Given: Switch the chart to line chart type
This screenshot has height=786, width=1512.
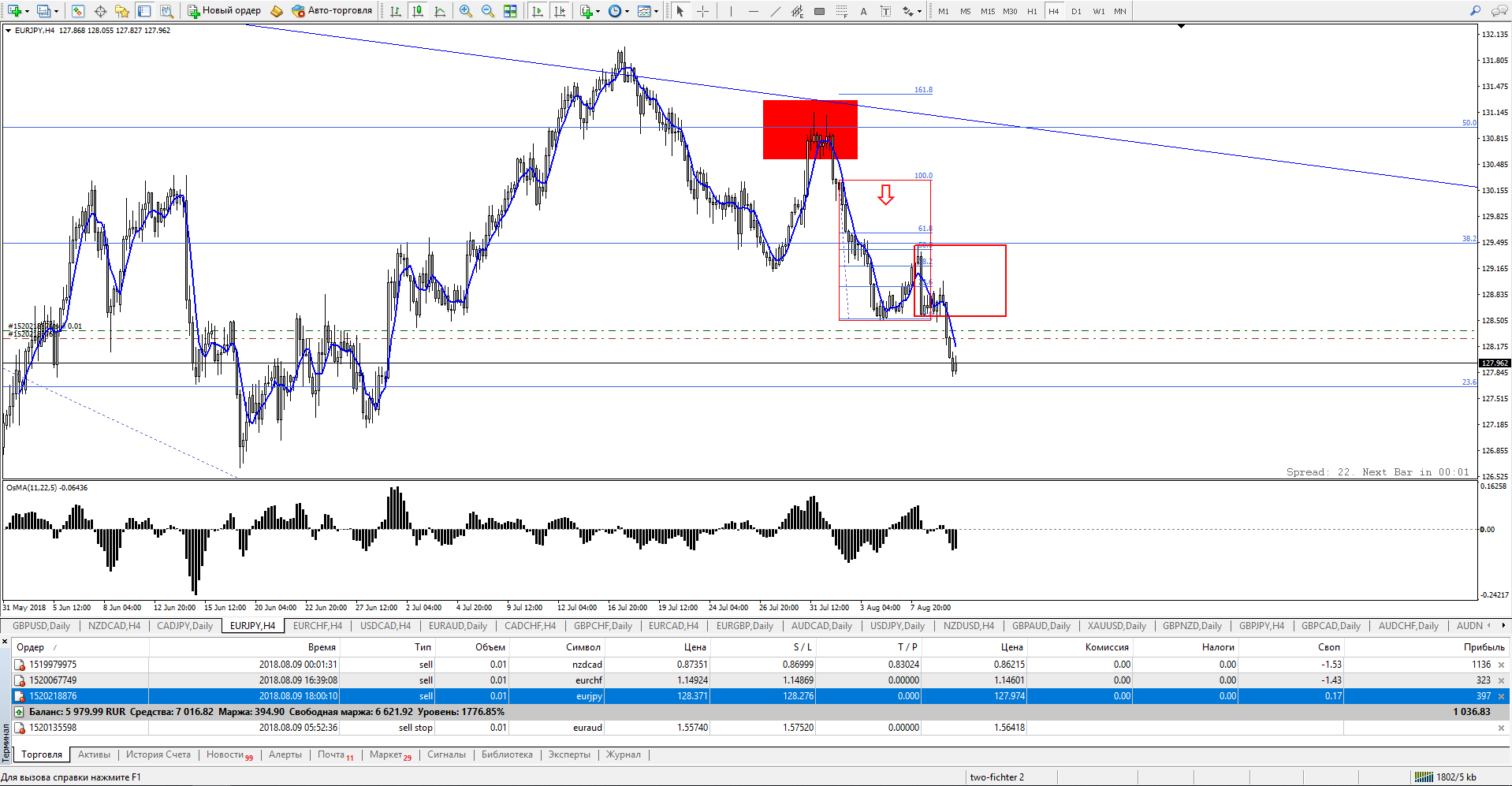Looking at the screenshot, I should (440, 11).
